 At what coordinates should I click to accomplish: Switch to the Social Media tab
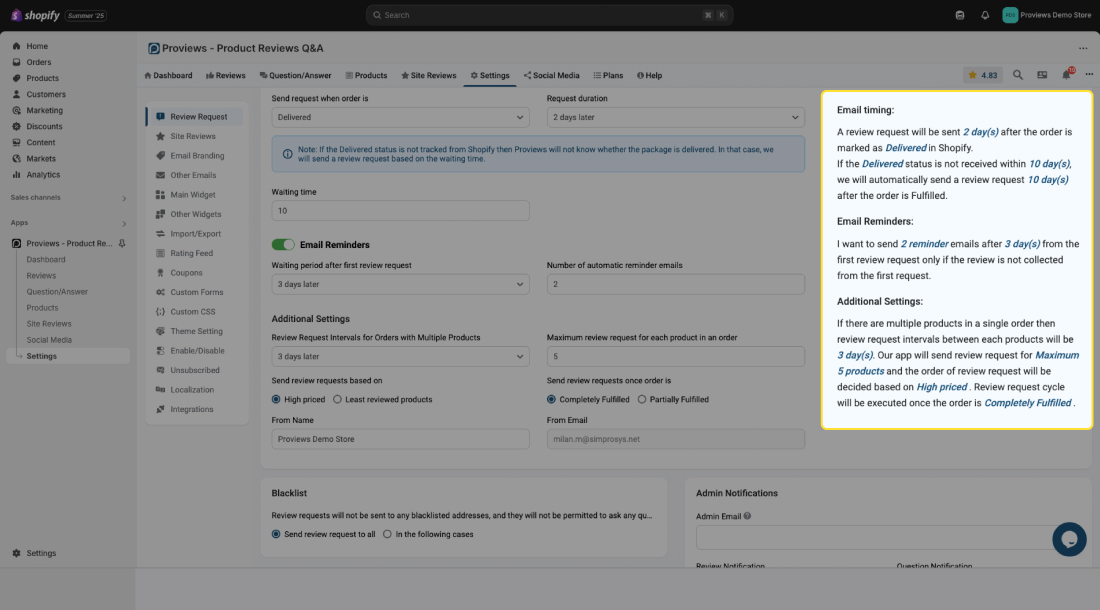551,76
